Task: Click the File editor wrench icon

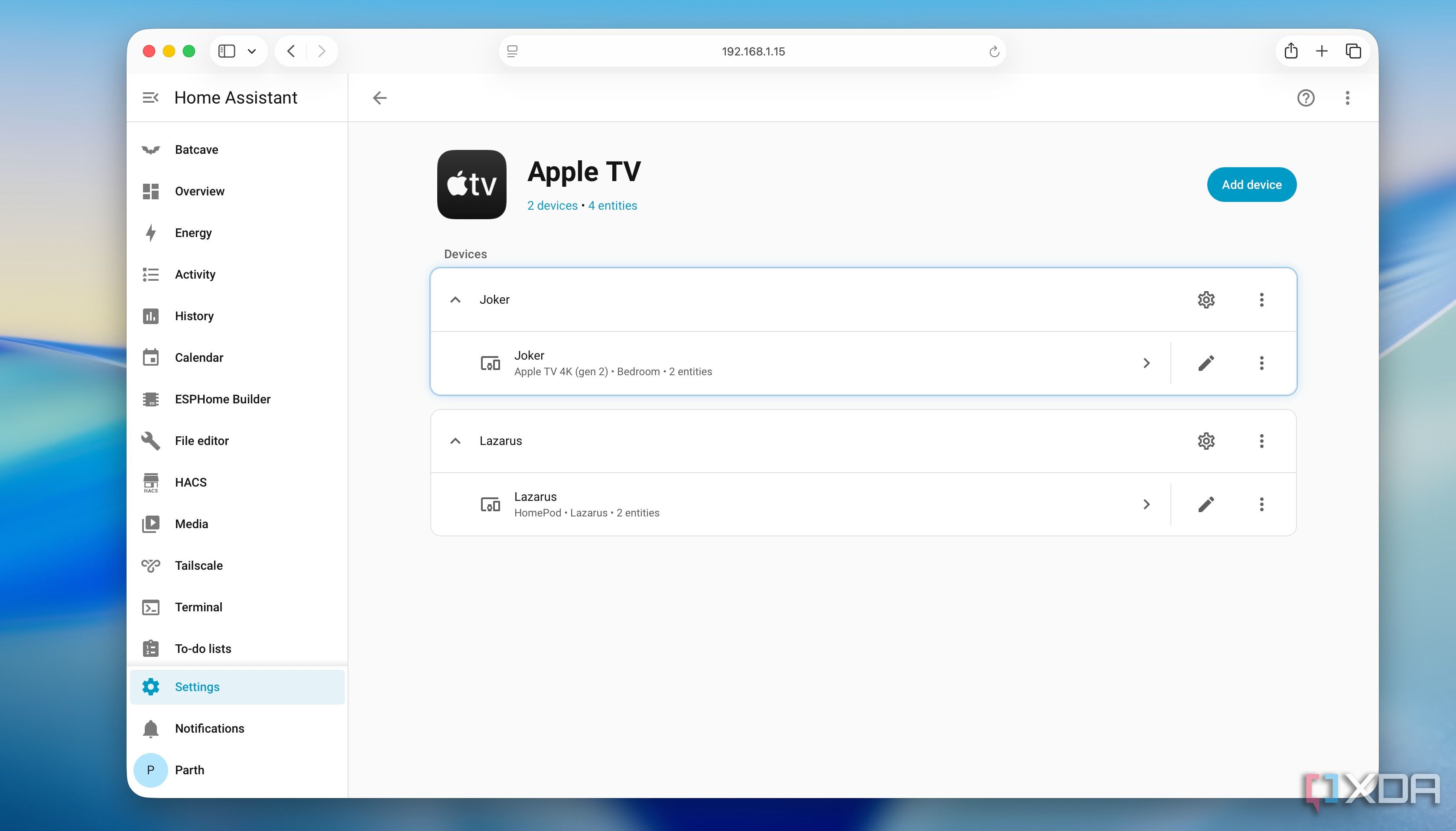Action: coord(151,441)
